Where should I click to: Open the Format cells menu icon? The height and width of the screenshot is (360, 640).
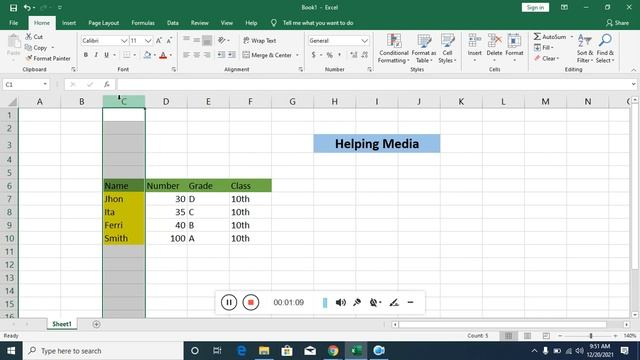[514, 41]
